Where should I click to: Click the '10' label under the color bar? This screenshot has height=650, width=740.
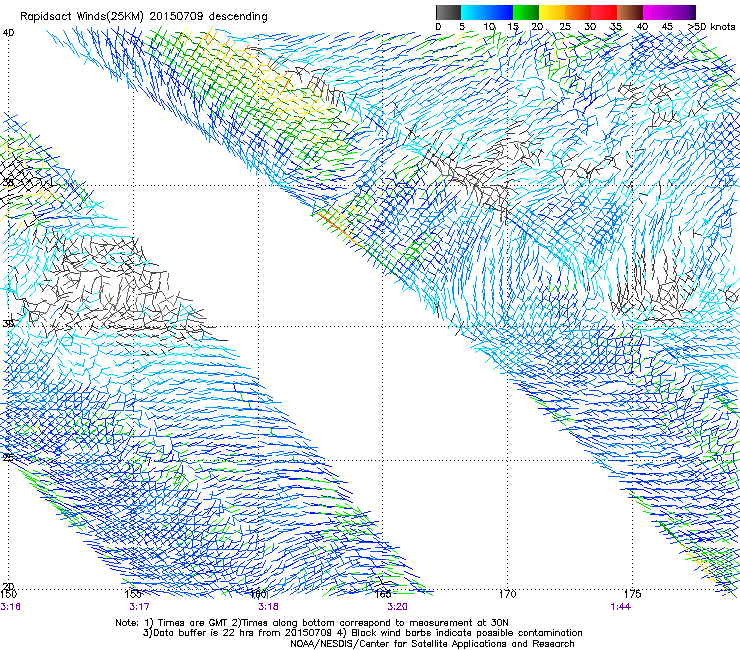489,27
